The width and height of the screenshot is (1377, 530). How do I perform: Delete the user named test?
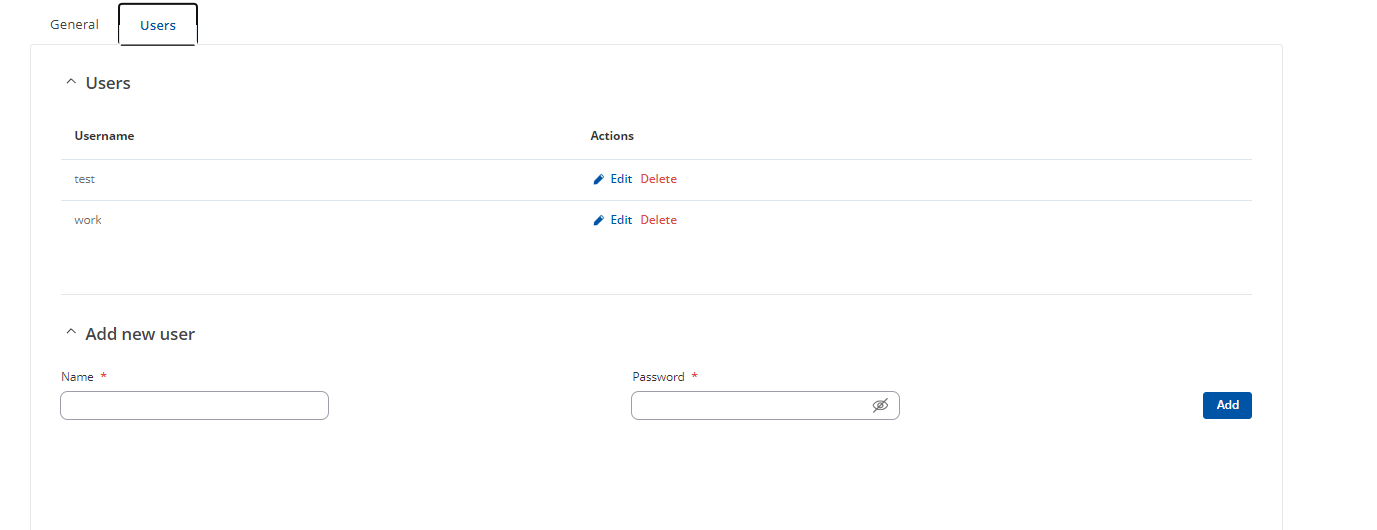tap(658, 179)
